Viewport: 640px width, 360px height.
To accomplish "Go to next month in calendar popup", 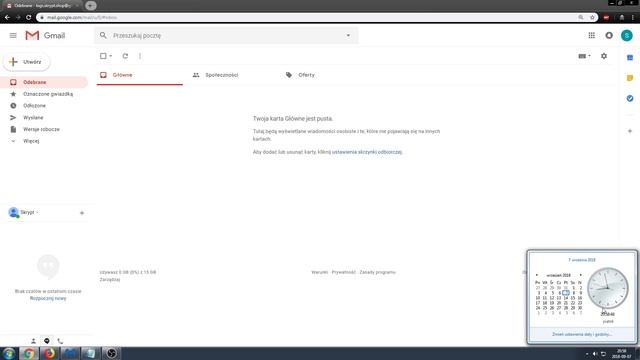I will (x=580, y=275).
